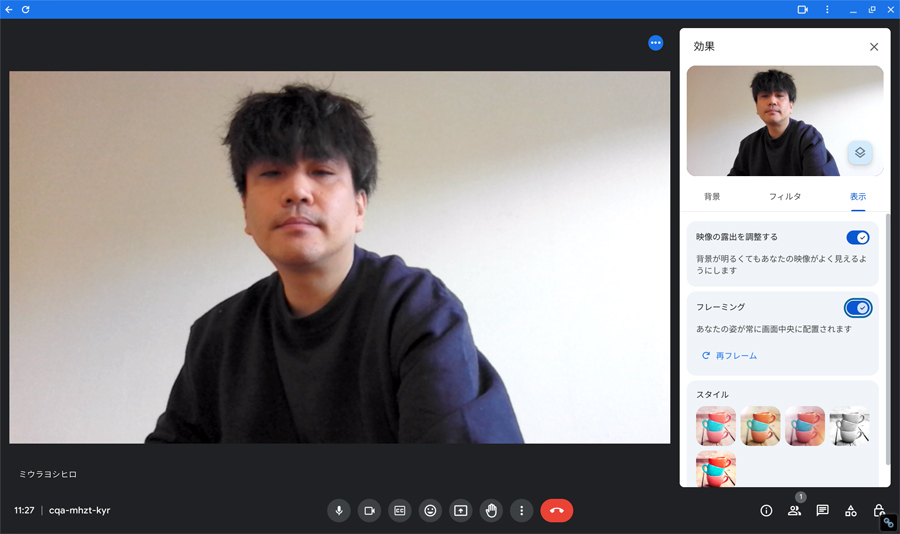Select the 表示 tab
The image size is (900, 534).
click(858, 196)
